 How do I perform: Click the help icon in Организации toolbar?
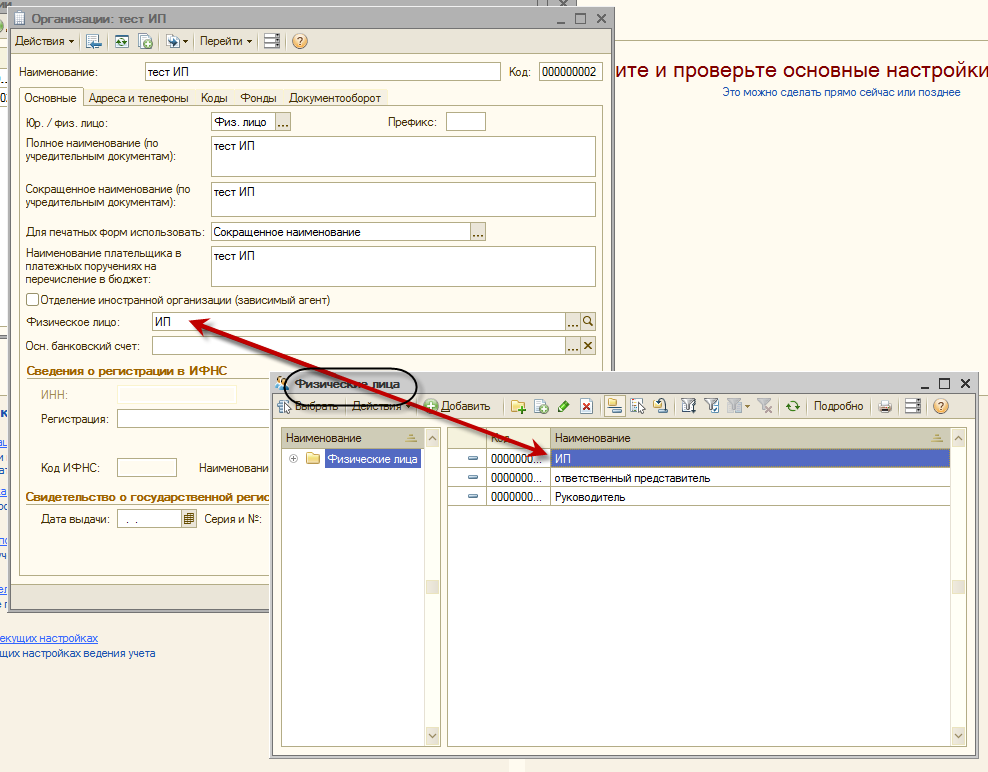click(299, 41)
